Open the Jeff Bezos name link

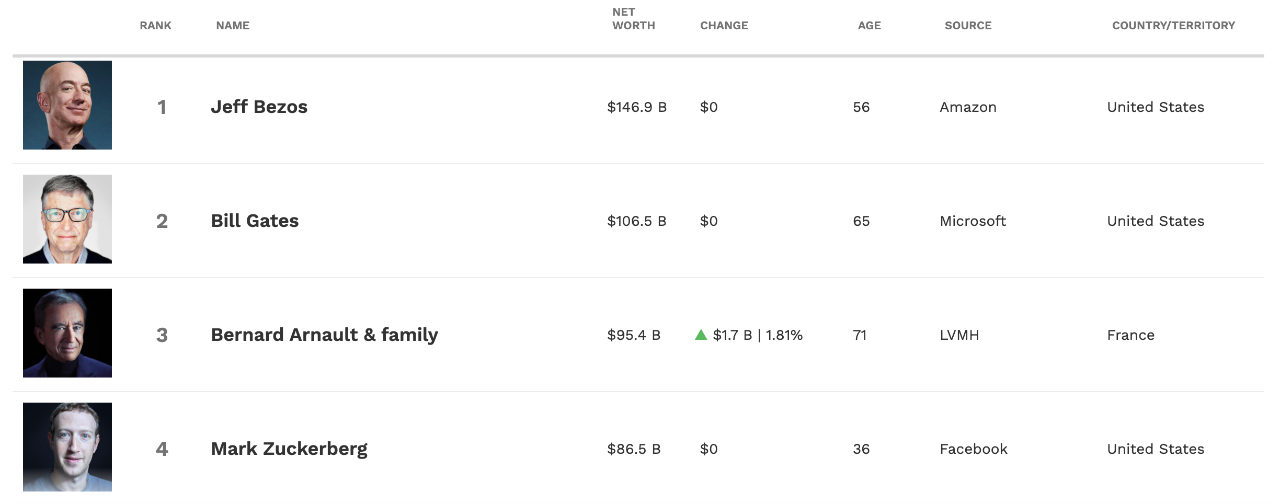click(259, 107)
